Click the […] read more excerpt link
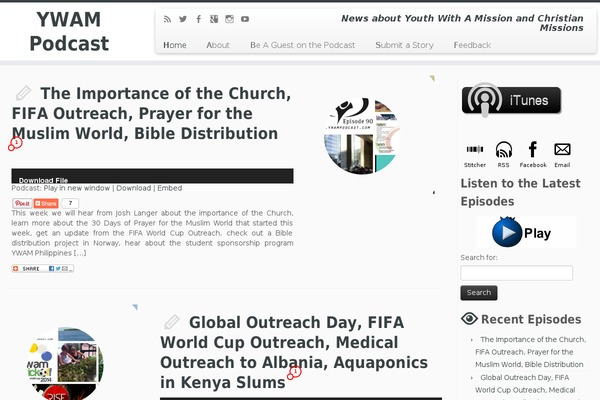 (80, 253)
